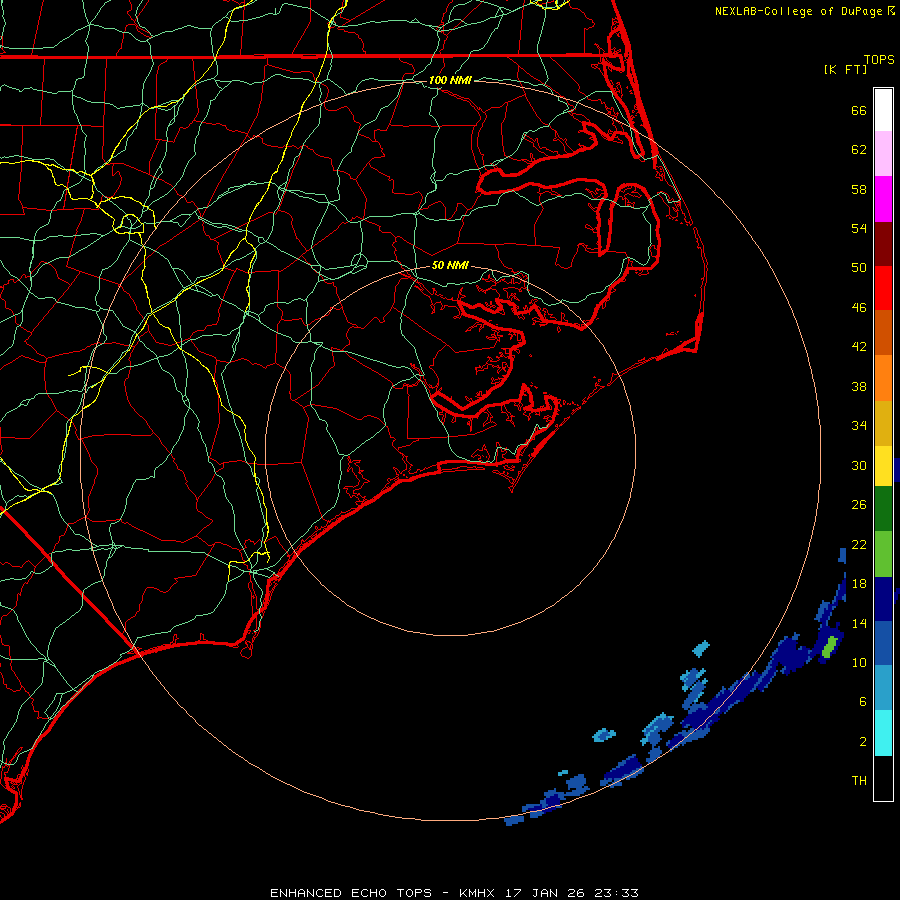Image resolution: width=900 pixels, height=900 pixels.
Task: Click the 34 value on the legend
Action: (859, 426)
